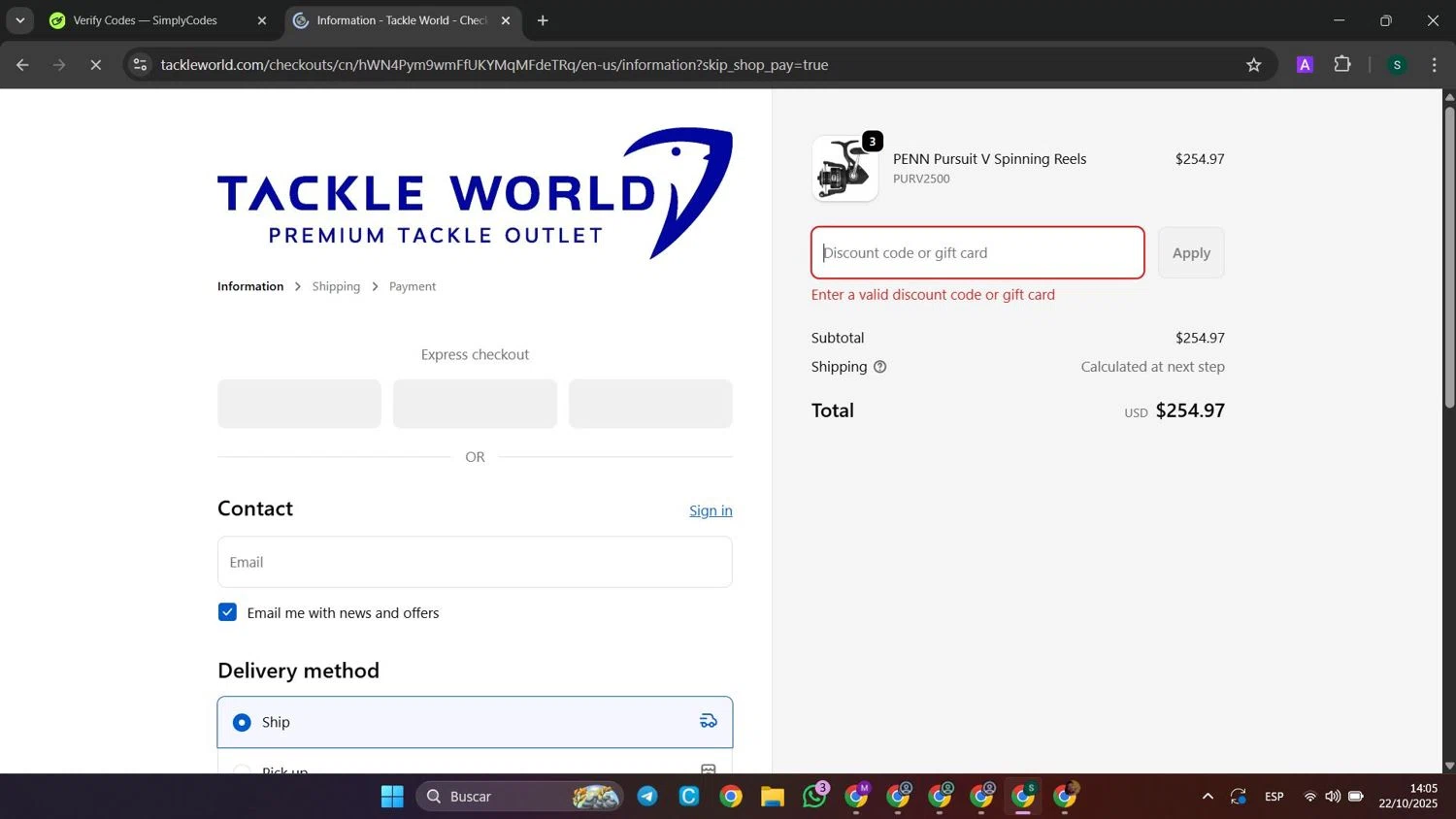1456x819 pixels.
Task: Bookmark this page with the star icon
Action: [x=1253, y=65]
